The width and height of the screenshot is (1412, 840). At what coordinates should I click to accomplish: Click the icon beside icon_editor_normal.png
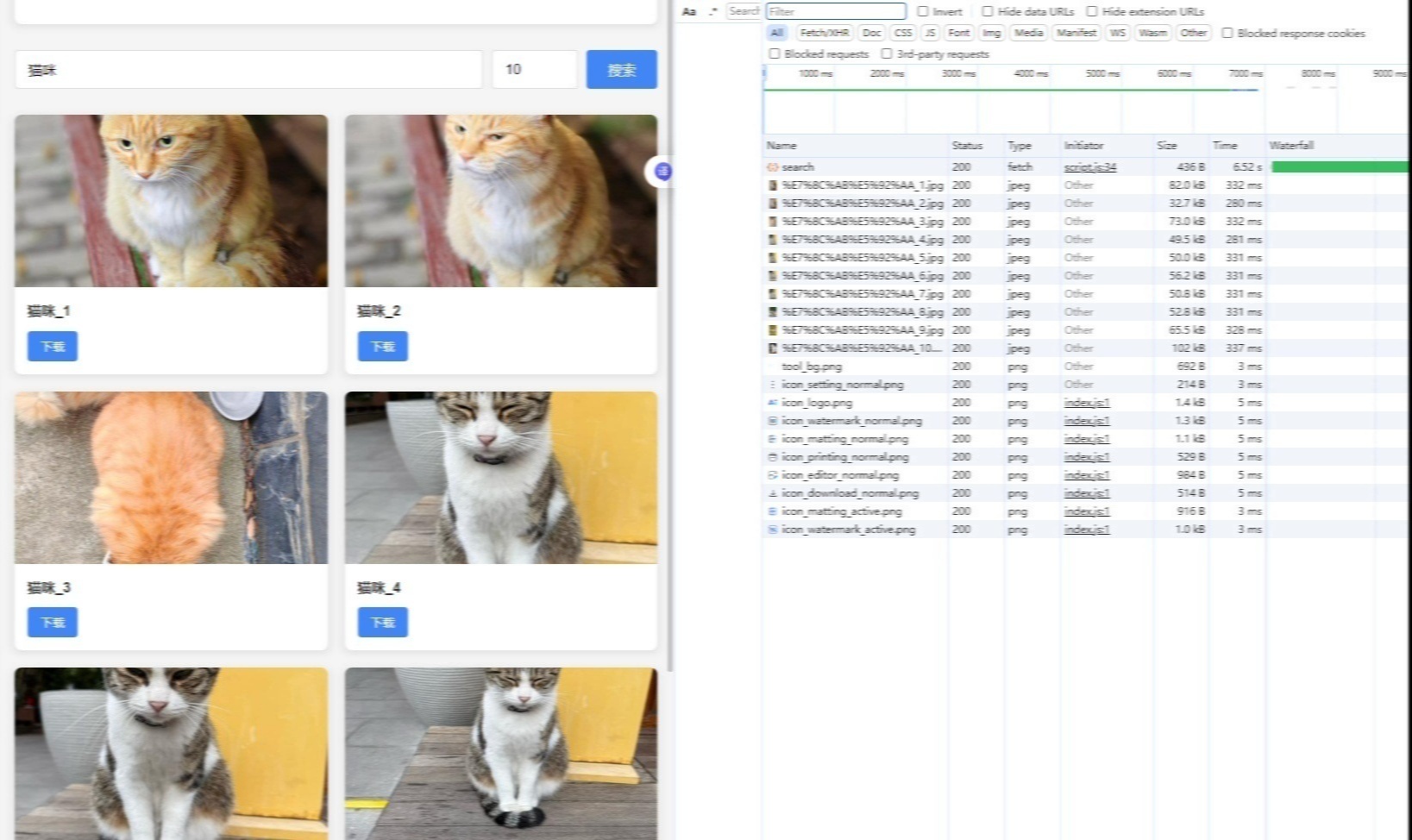(773, 475)
